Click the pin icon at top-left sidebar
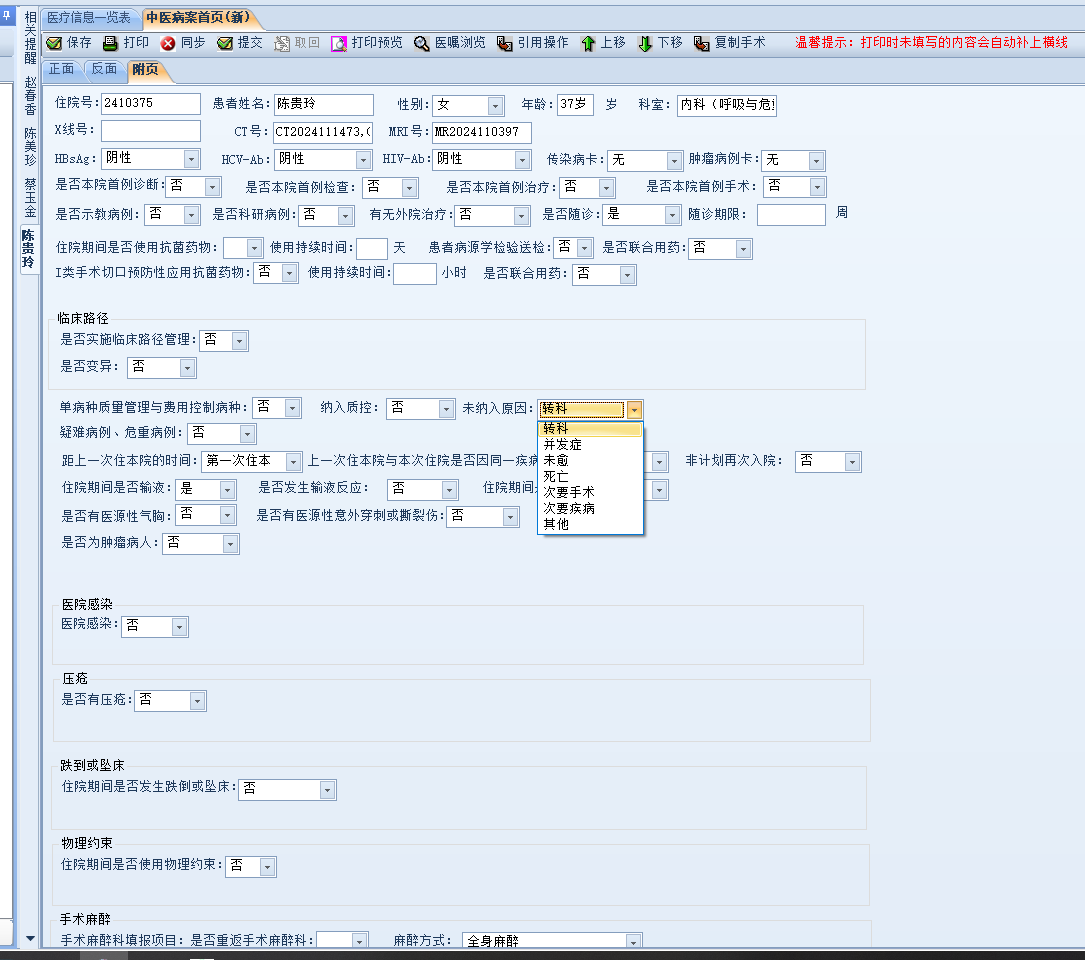Image resolution: width=1085 pixels, height=960 pixels. point(7,14)
